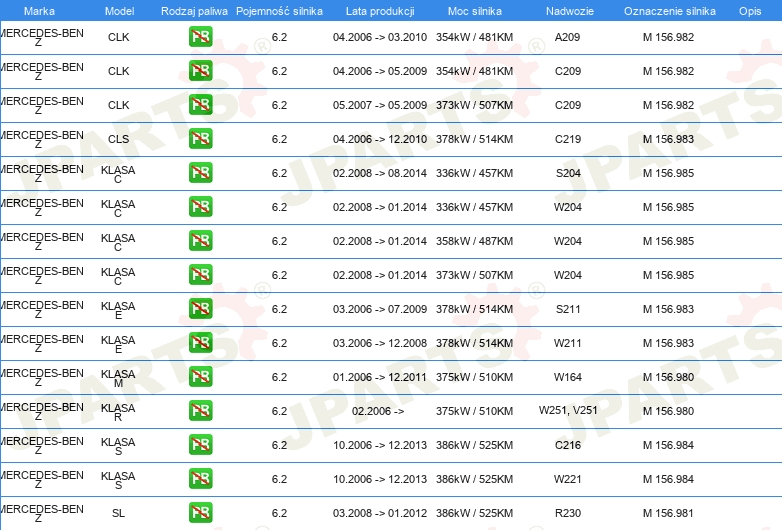Click petrol fuel icon in CLK A209 row
This screenshot has height=530, width=782.
pyautogui.click(x=200, y=37)
